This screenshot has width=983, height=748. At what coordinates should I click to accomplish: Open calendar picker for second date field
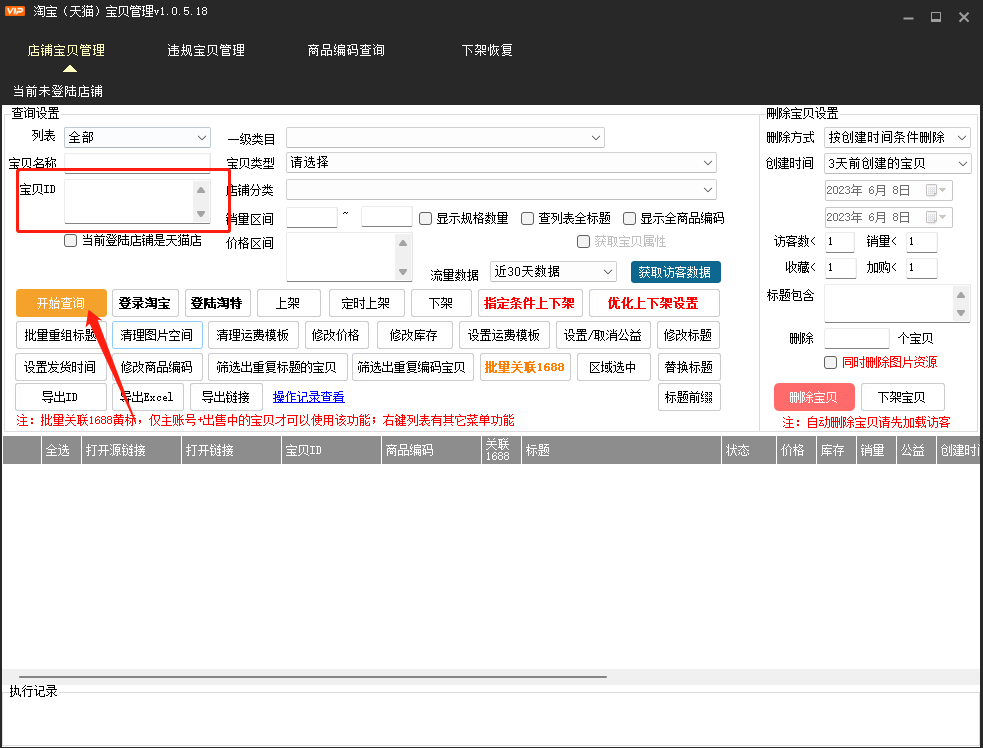(937, 217)
